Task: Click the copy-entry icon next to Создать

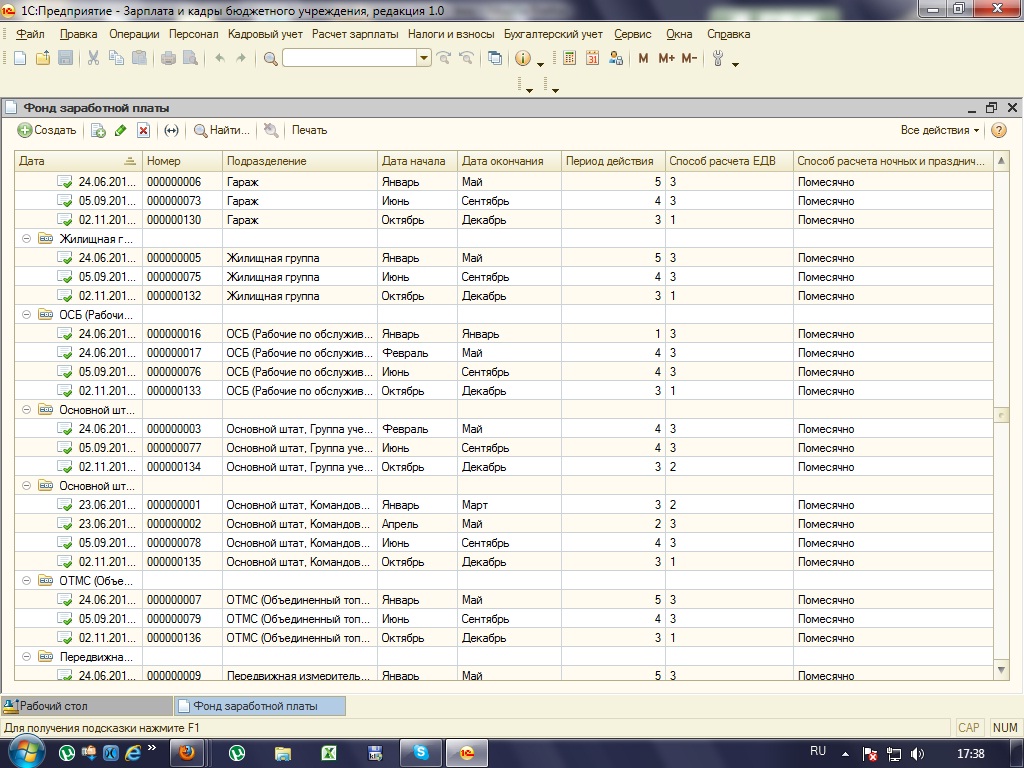Action: pos(98,131)
